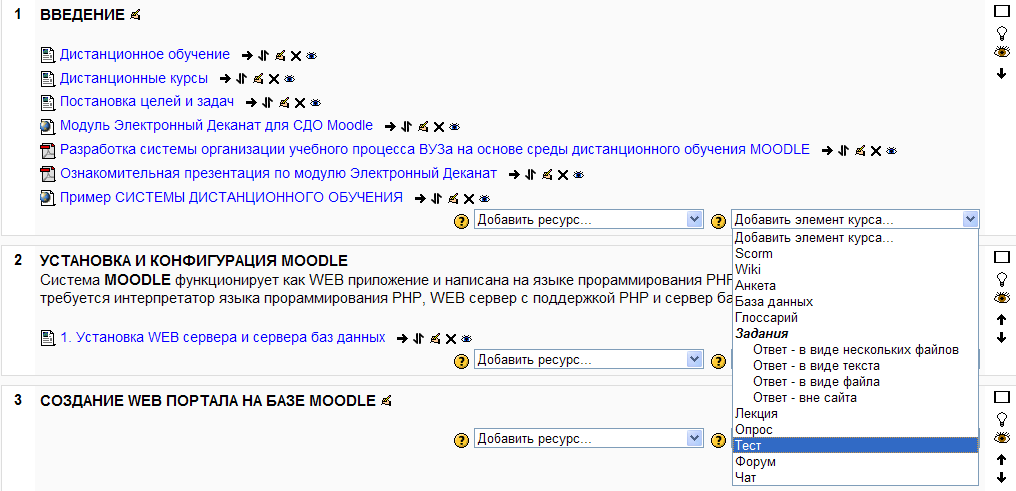
Task: Hide Пример СИСТЕМЫ ДИСТАНЦИОННОГО ОБУЧЕНИЯ item
Action: pos(484,198)
